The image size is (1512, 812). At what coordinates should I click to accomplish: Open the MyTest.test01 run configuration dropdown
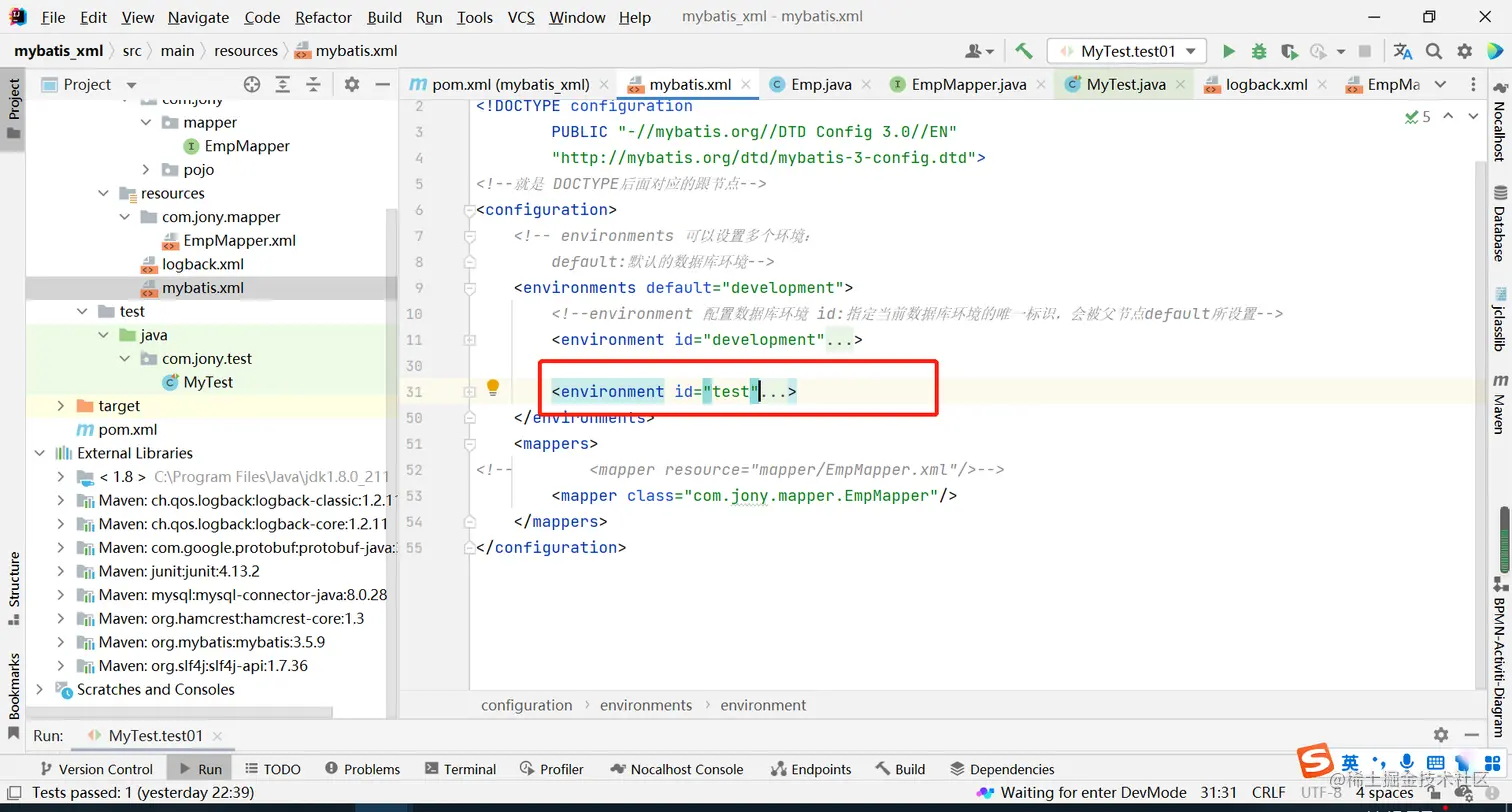point(1127,51)
